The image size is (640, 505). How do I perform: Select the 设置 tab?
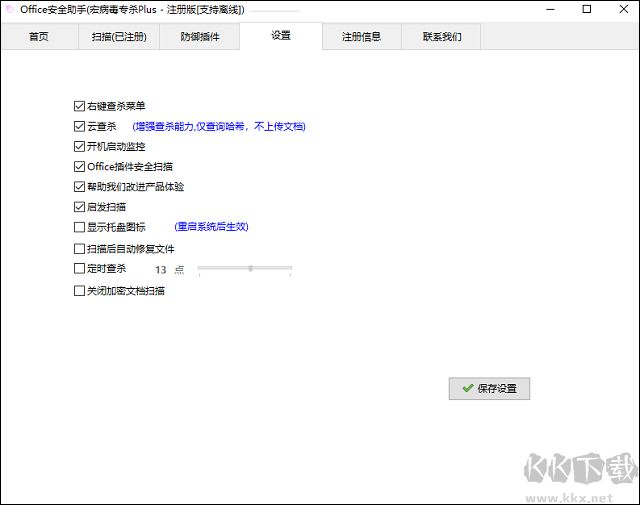(281, 36)
